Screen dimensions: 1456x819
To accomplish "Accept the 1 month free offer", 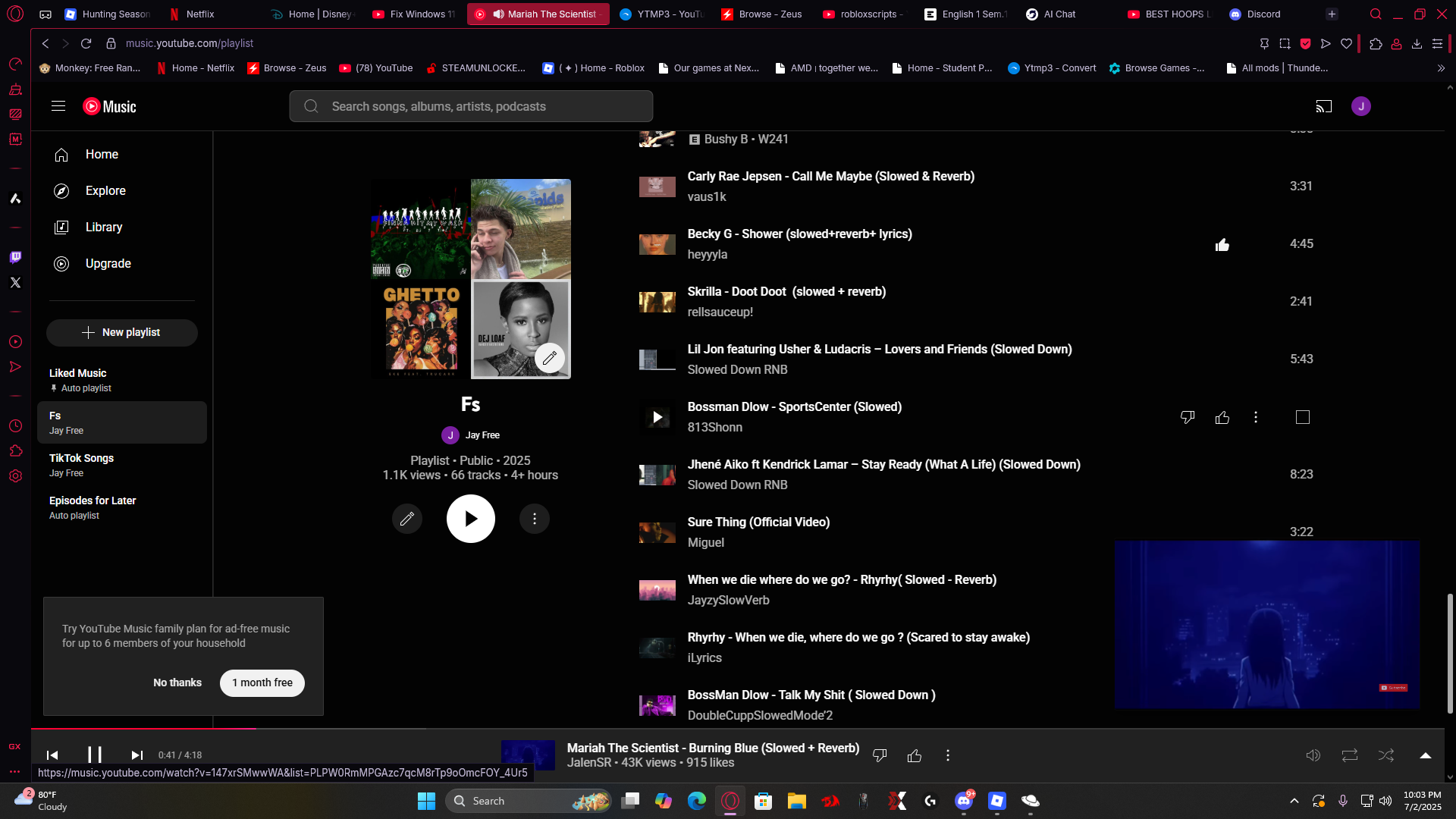I will point(262,683).
